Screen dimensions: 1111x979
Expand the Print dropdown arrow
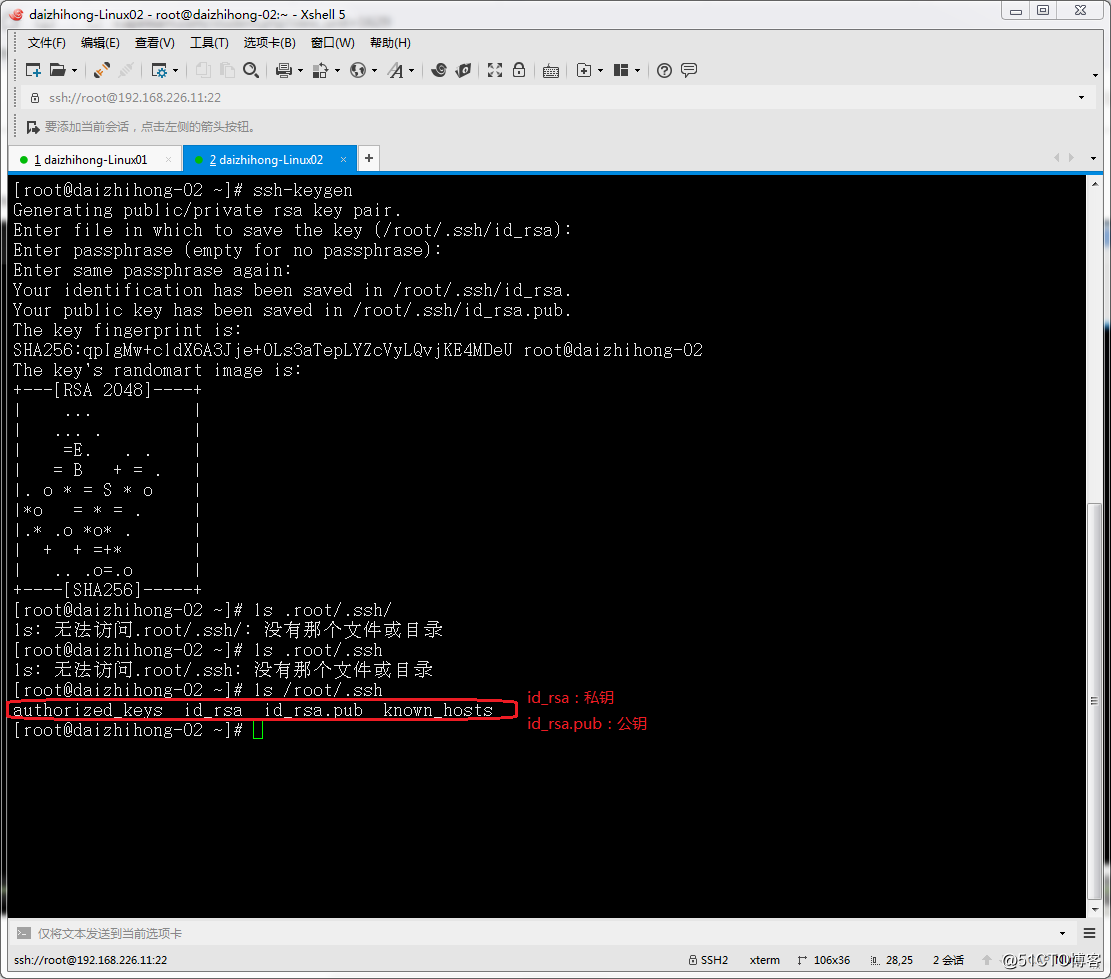[300, 71]
